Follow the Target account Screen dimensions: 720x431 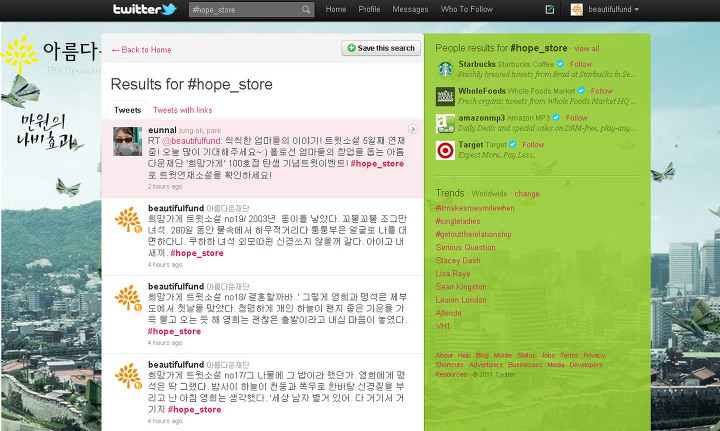pyautogui.click(x=531, y=144)
